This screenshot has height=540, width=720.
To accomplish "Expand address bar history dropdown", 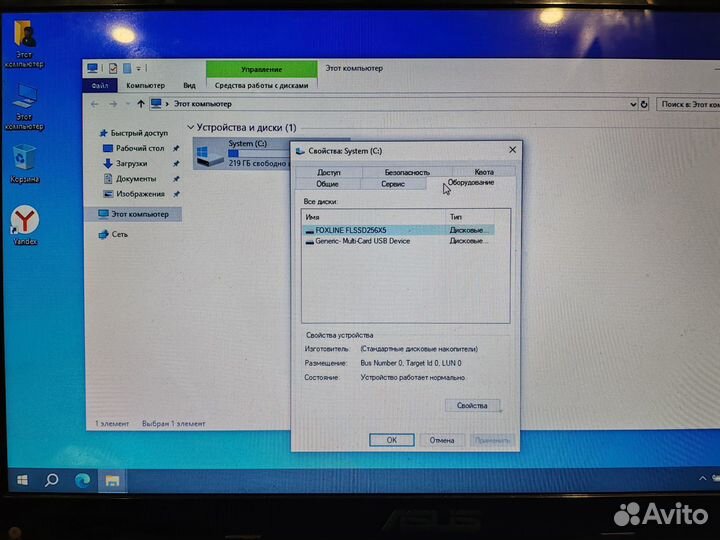I will pyautogui.click(x=633, y=104).
